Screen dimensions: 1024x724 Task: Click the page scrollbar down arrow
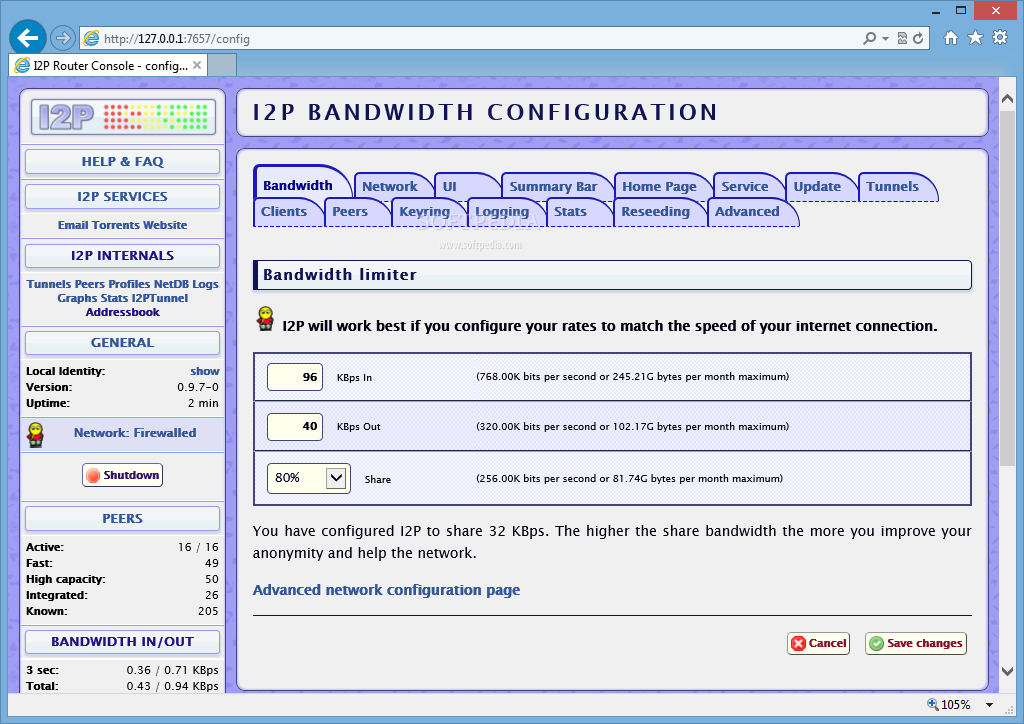click(1007, 671)
